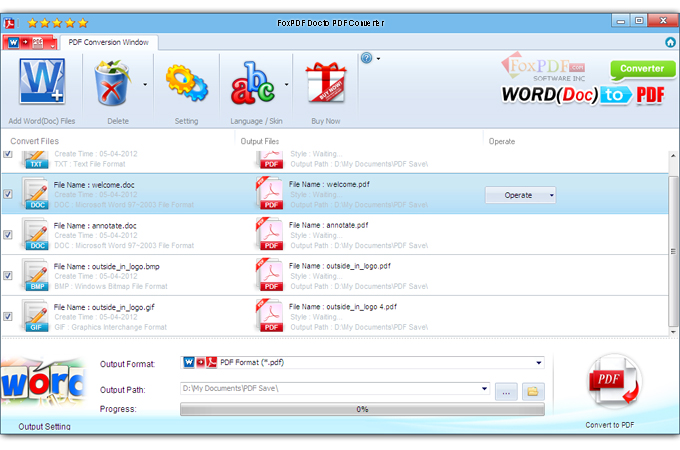
Task: Click the Output Files column header
Action: [x=260, y=141]
